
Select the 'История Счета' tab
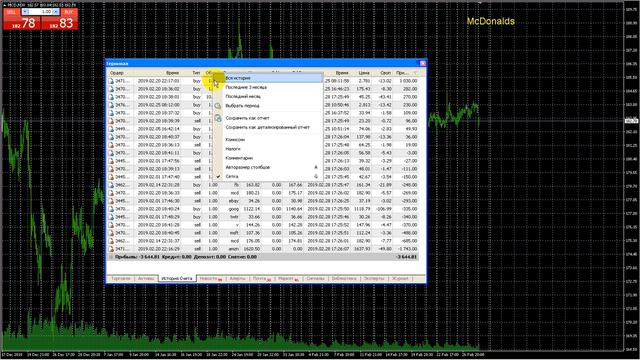pyautogui.click(x=177, y=278)
